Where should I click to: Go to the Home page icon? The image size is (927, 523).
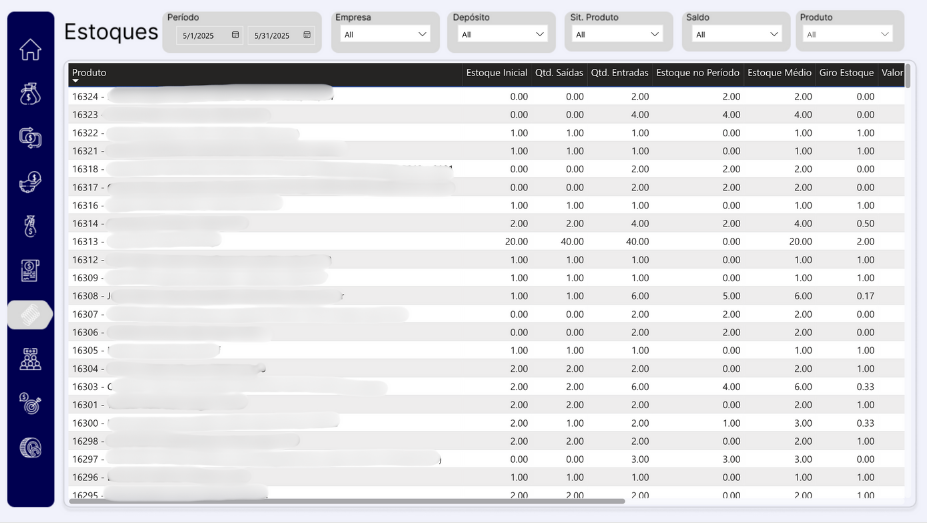pos(30,49)
